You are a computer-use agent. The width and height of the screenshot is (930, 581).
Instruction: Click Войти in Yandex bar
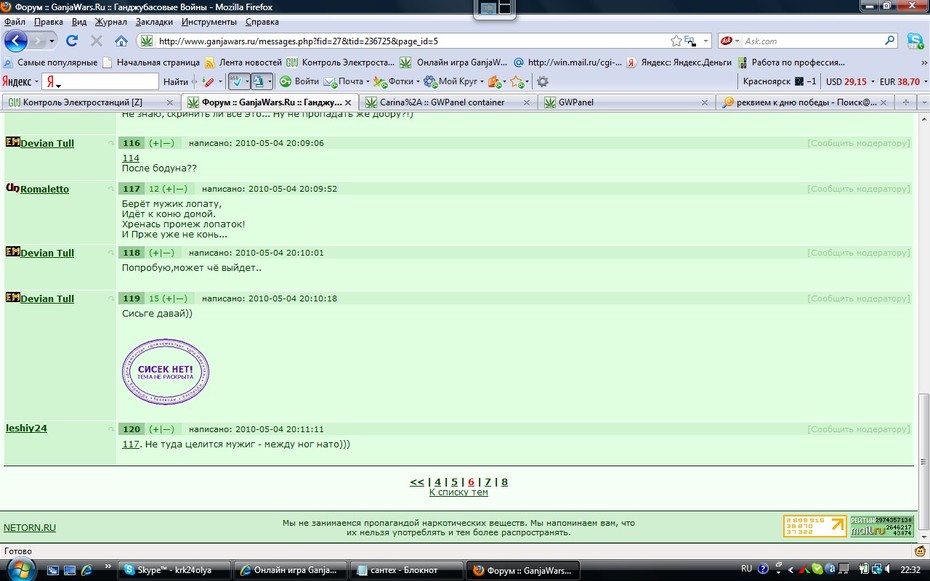tap(300, 81)
